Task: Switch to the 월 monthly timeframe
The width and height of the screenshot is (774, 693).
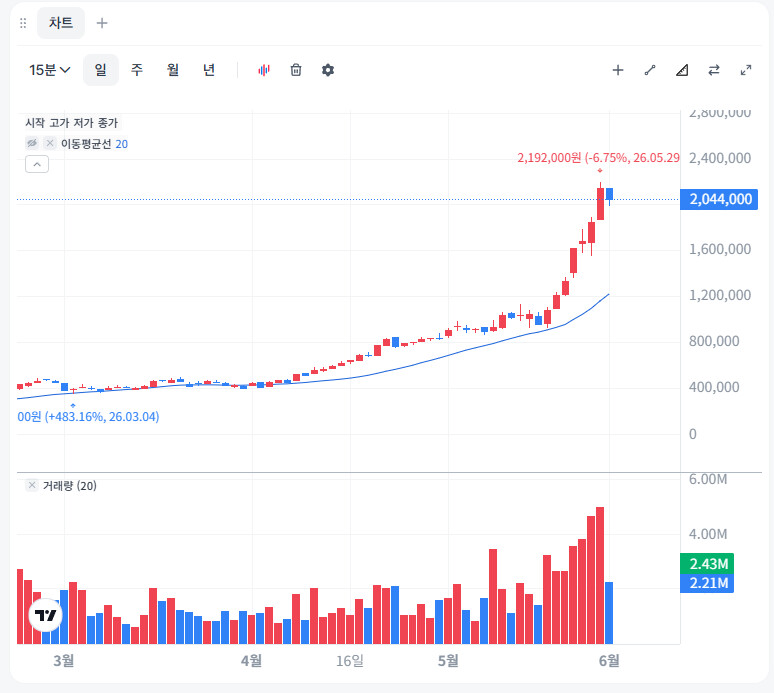Action: pyautogui.click(x=173, y=70)
